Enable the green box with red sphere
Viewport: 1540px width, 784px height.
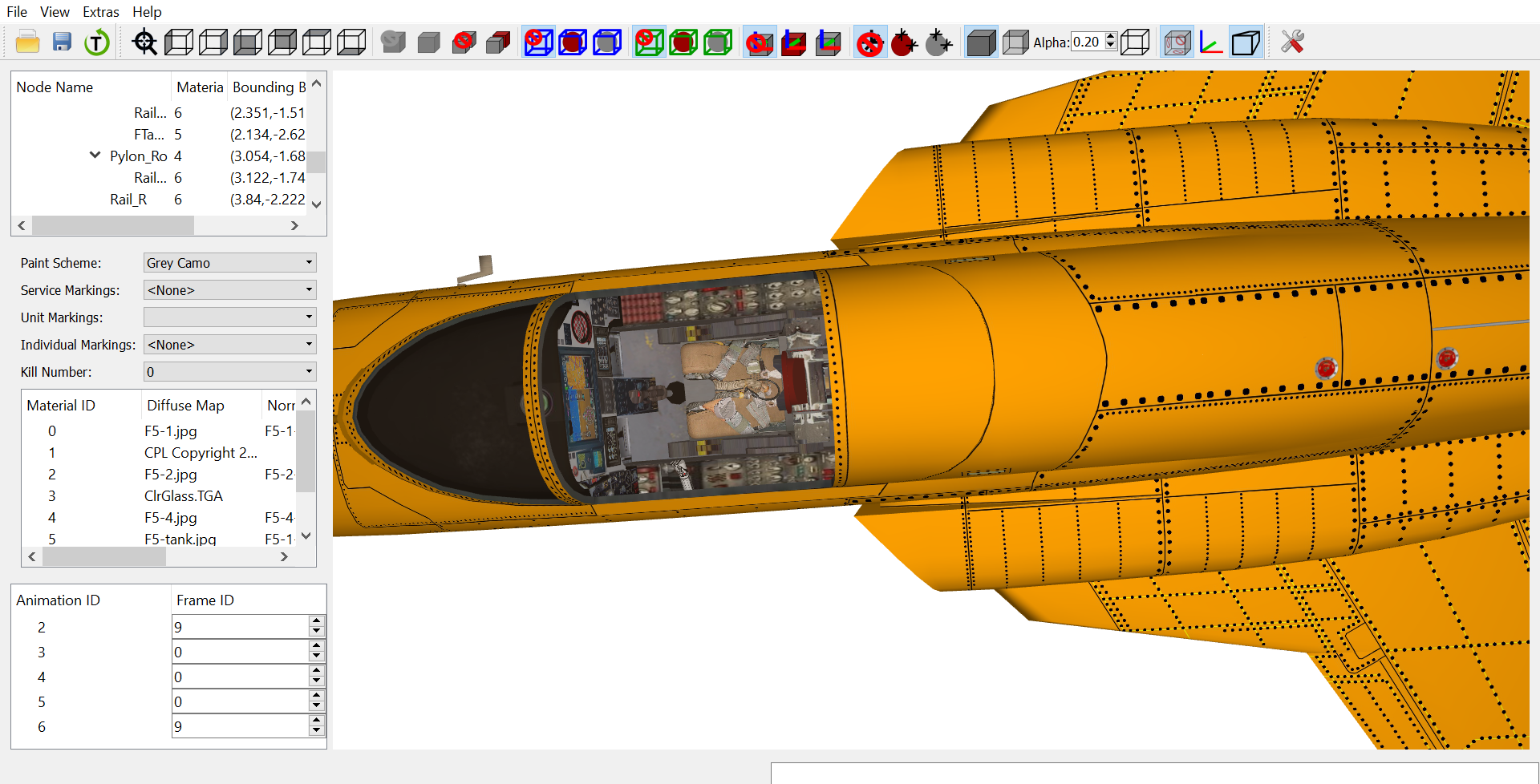(x=683, y=42)
